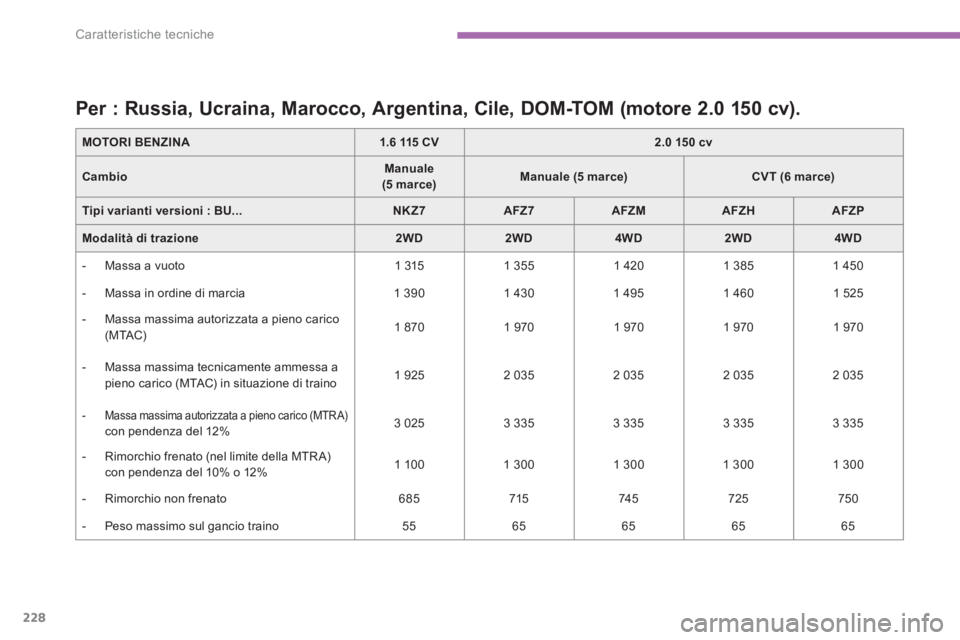Click the page heading starting with Per : Russia
960x640 pixels.
(437, 107)
